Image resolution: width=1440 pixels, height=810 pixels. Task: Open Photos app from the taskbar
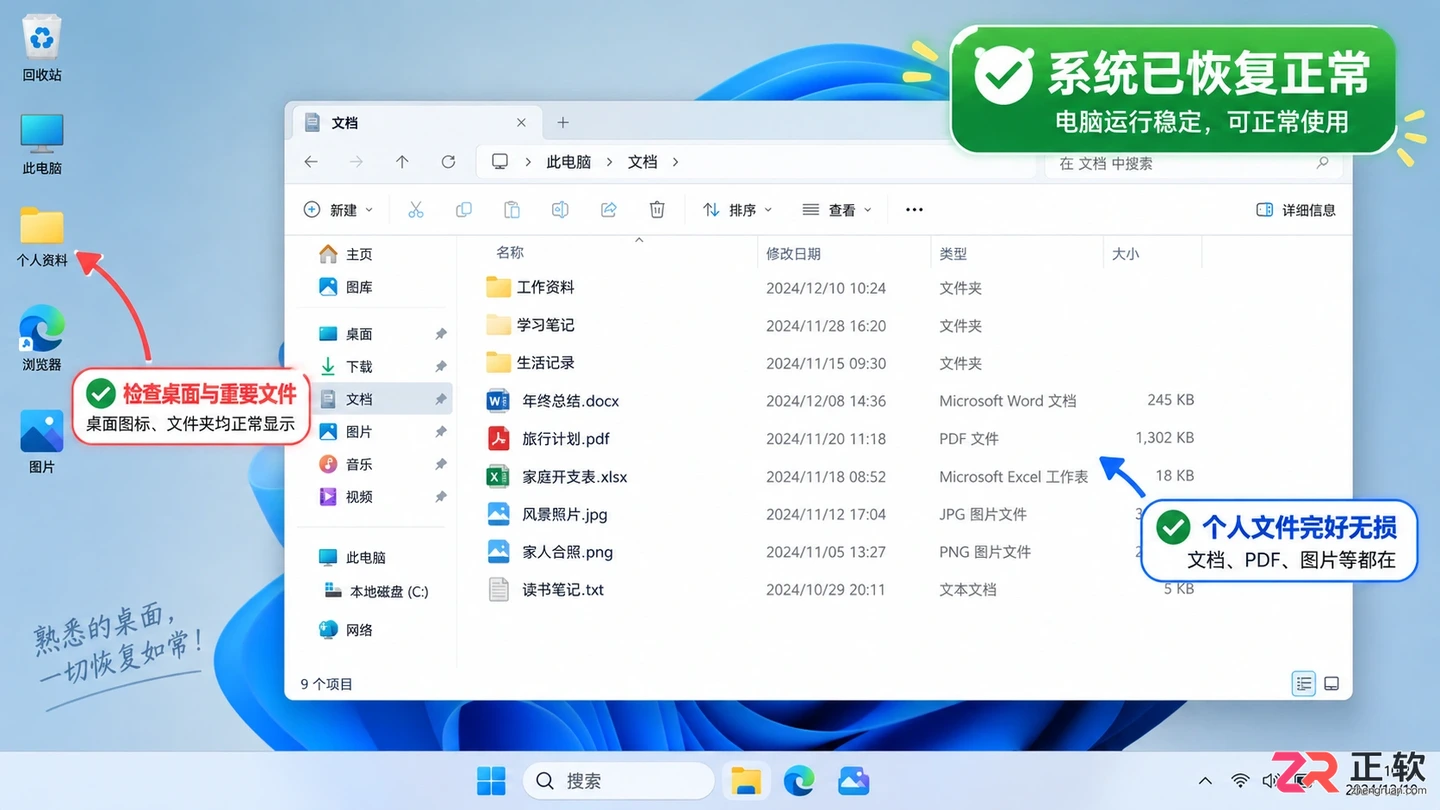(x=853, y=781)
